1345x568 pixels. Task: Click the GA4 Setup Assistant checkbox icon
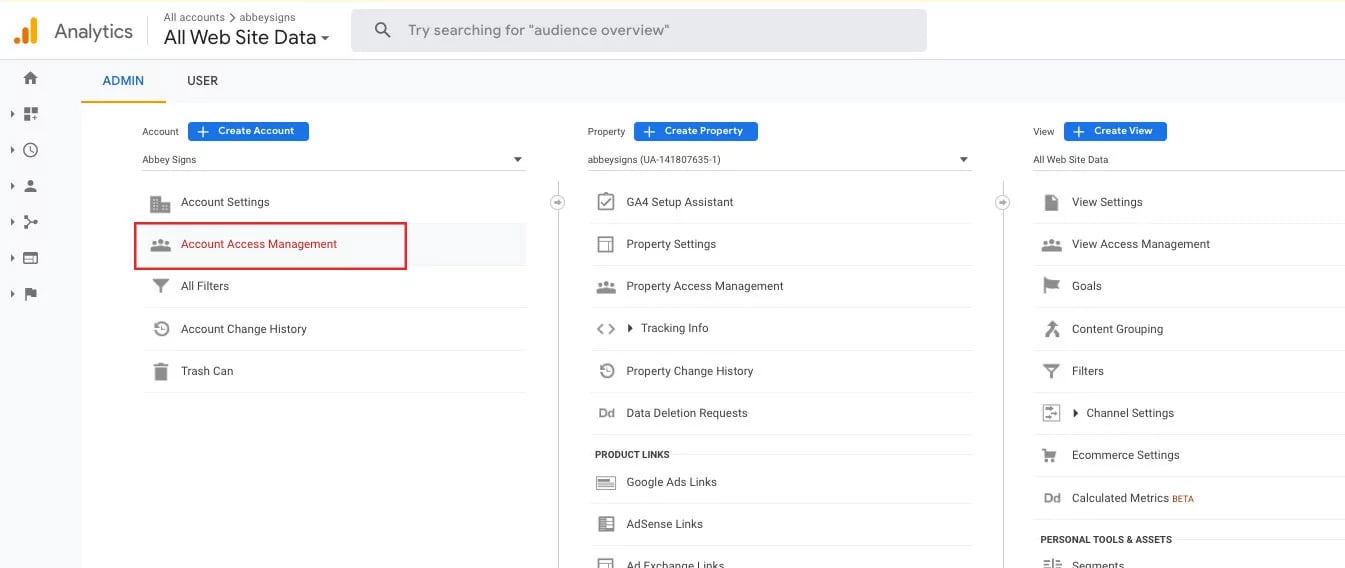(x=605, y=202)
